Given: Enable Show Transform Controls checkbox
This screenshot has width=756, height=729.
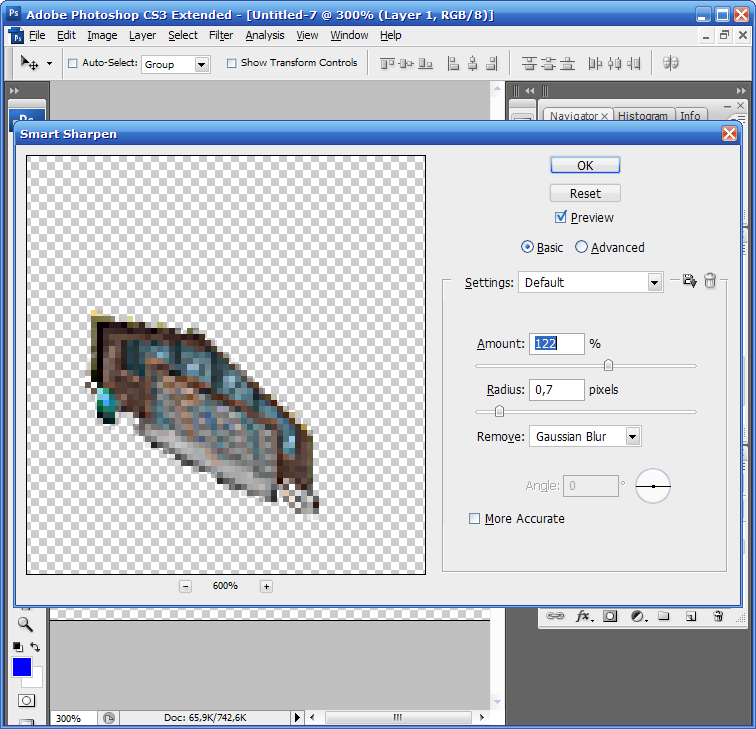Looking at the screenshot, I should [x=231, y=63].
